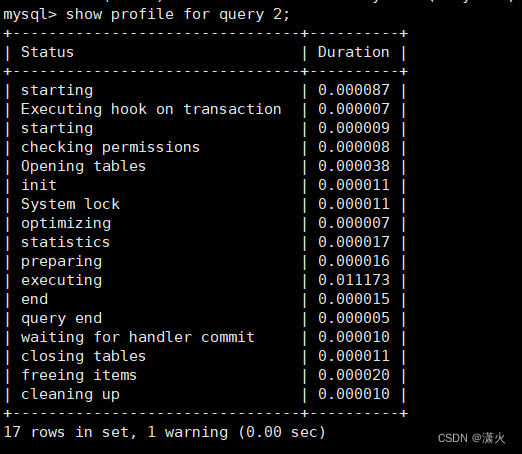Click the duration value 0.000087
This screenshot has height=454, width=522.
coord(354,90)
